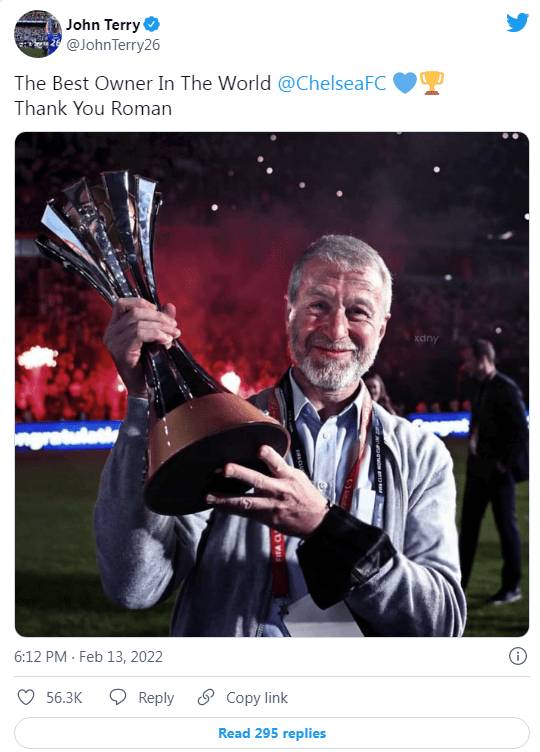Click the trophy emoji in tweet
Screen dimensions: 540x752
pos(432,82)
